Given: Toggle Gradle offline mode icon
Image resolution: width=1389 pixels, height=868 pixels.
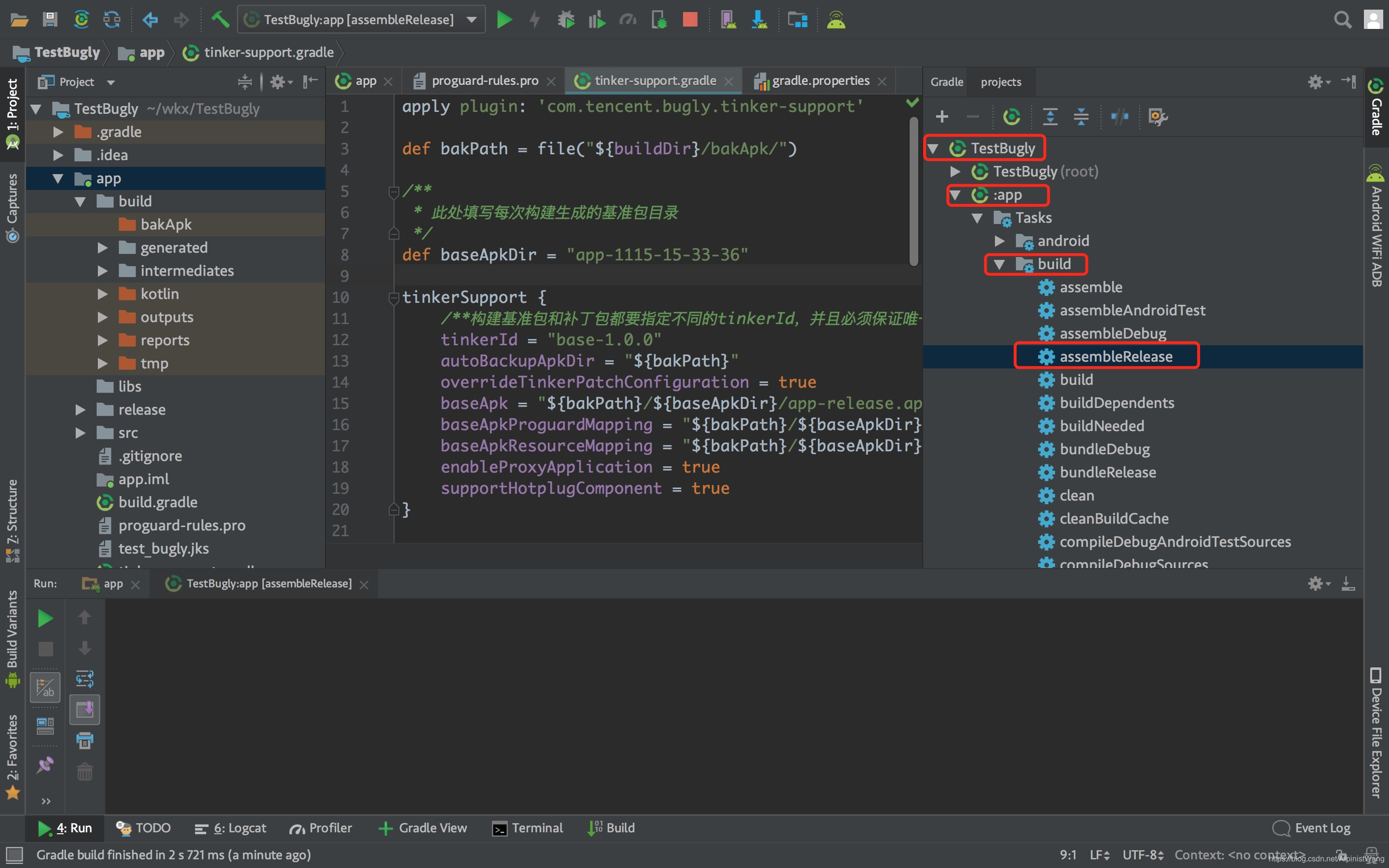Looking at the screenshot, I should click(x=1119, y=117).
